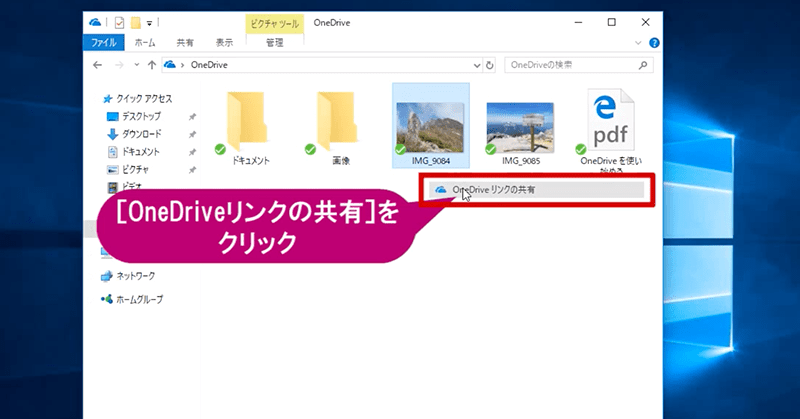This screenshot has width=800, height=419.
Task: Go up one folder level arrow
Action: click(x=152, y=65)
